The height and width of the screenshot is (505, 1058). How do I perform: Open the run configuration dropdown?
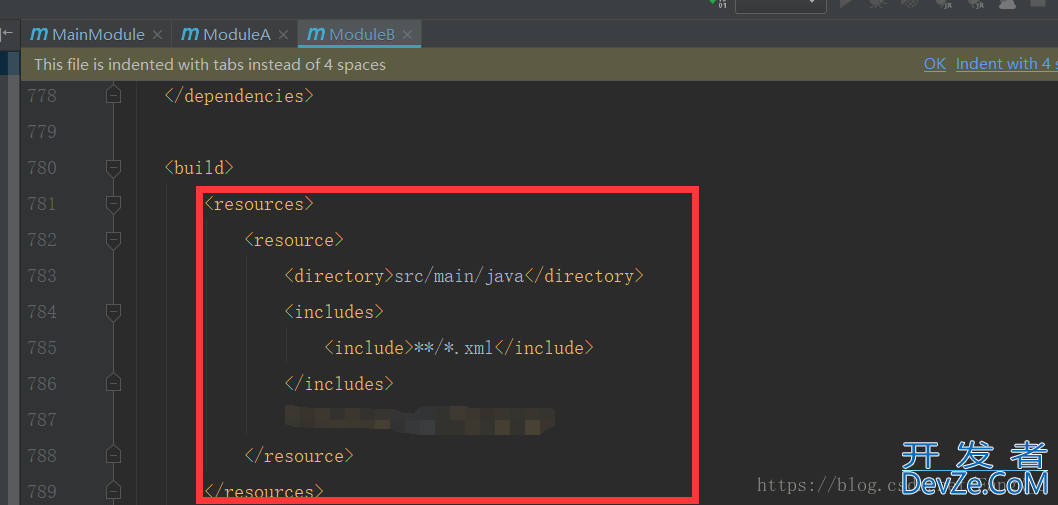pos(781,5)
